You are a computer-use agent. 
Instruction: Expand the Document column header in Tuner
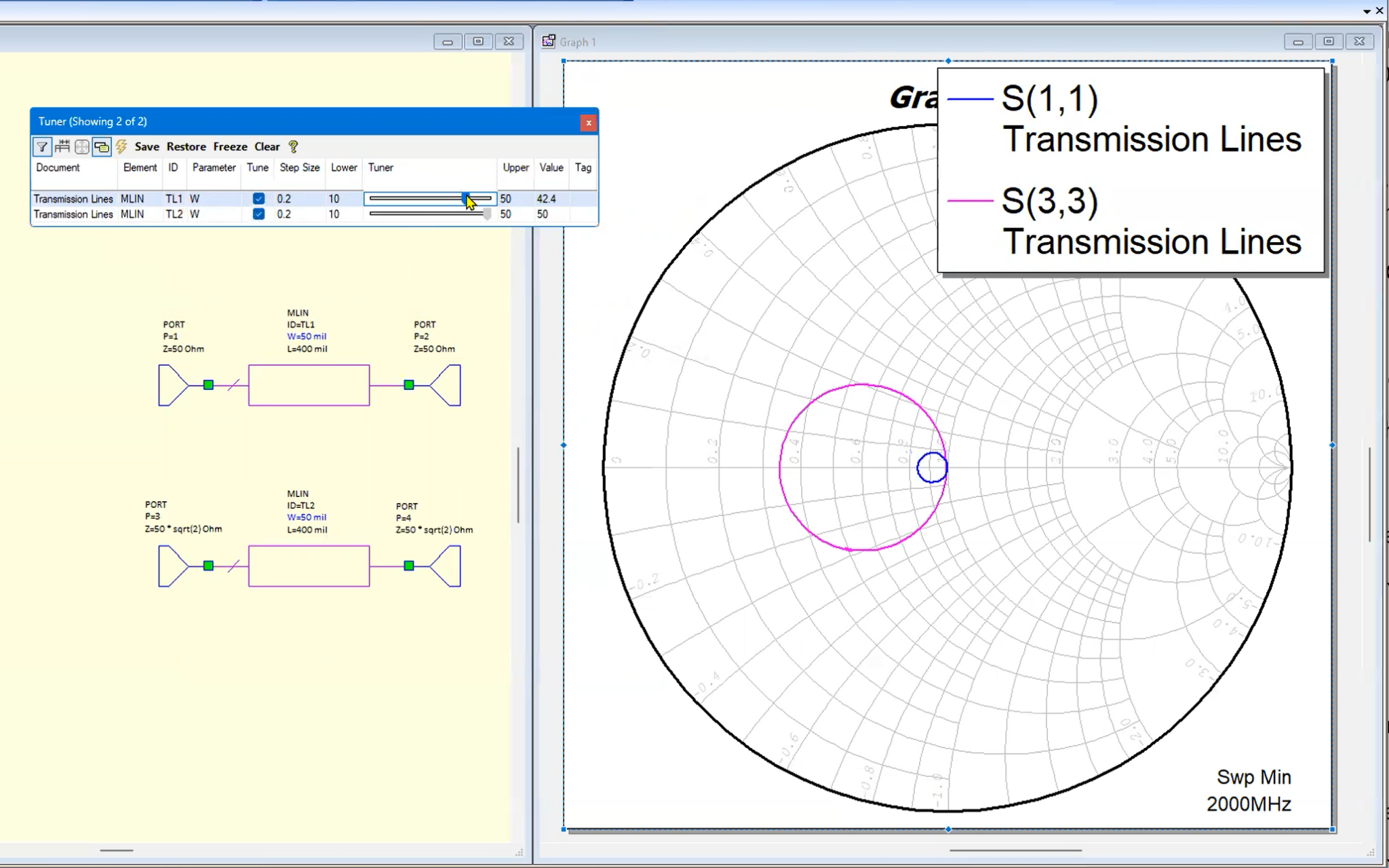(58, 167)
